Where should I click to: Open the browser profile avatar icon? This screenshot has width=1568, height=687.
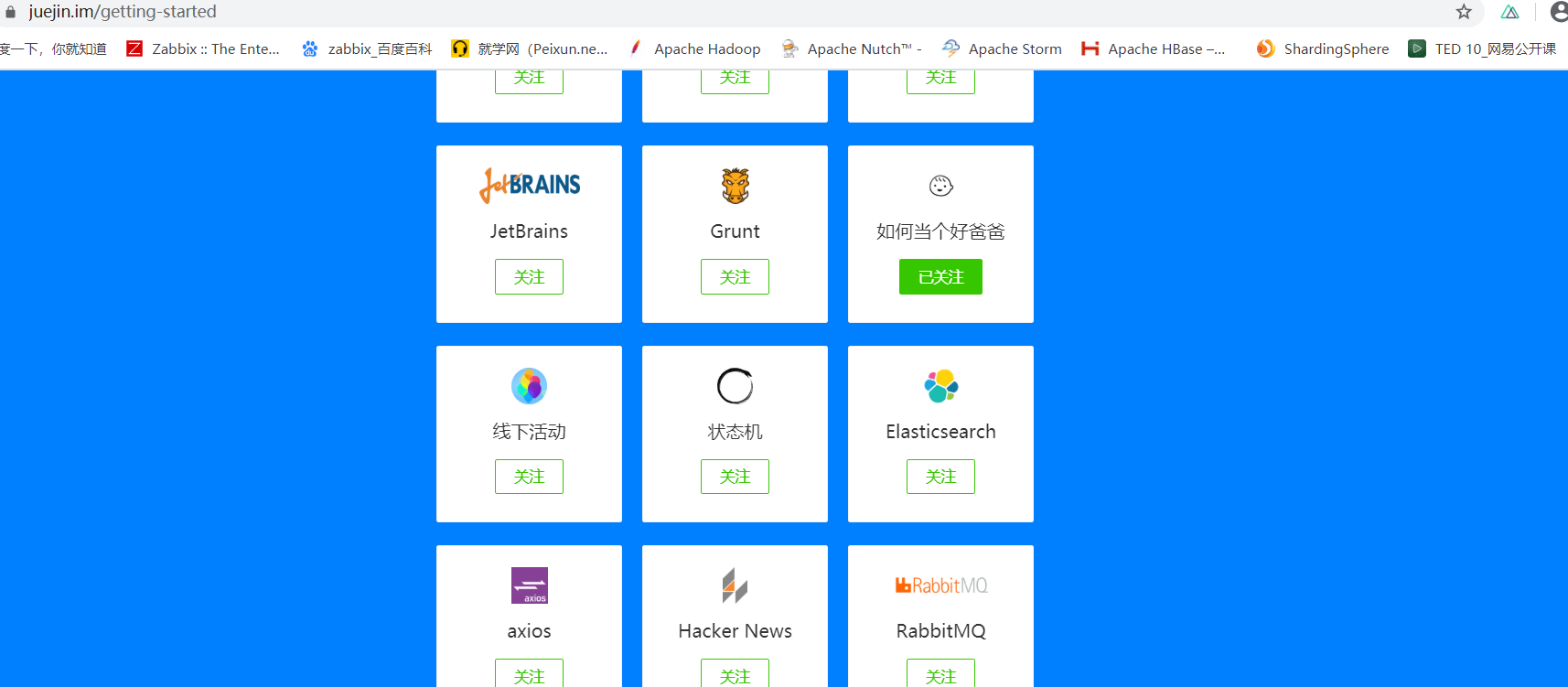click(x=1559, y=12)
